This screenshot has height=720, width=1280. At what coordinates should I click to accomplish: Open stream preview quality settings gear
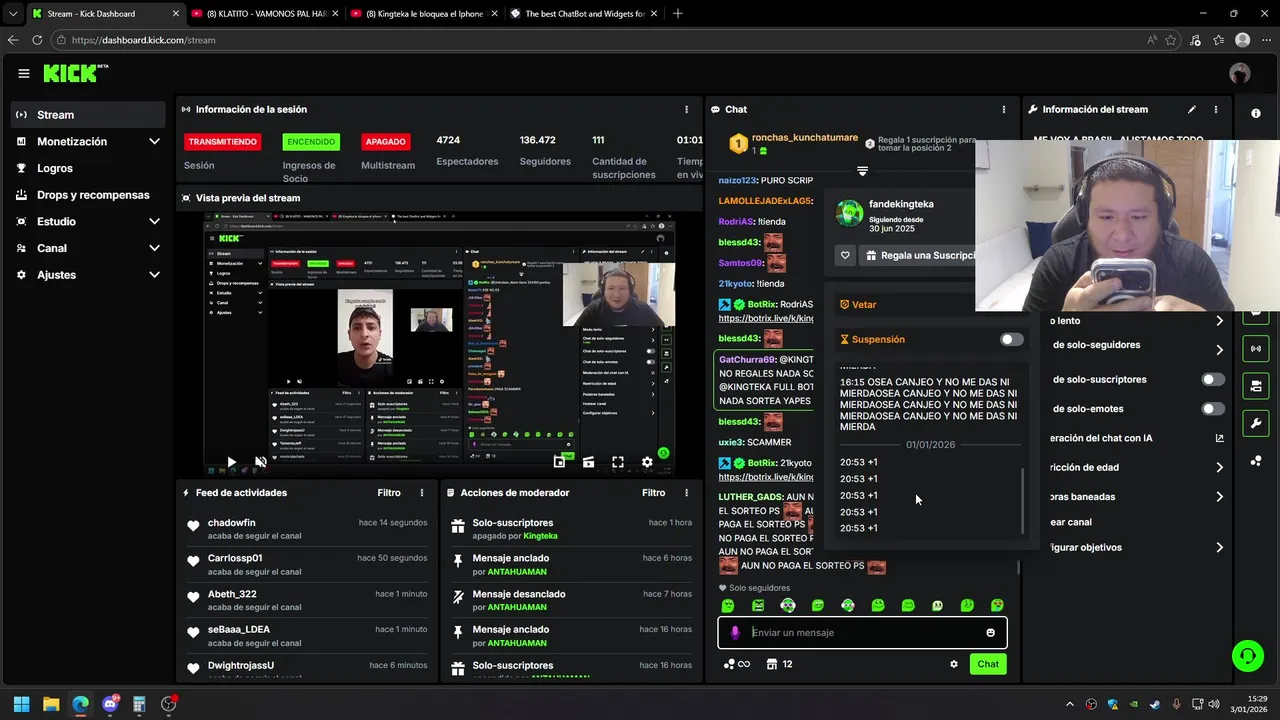(x=647, y=462)
